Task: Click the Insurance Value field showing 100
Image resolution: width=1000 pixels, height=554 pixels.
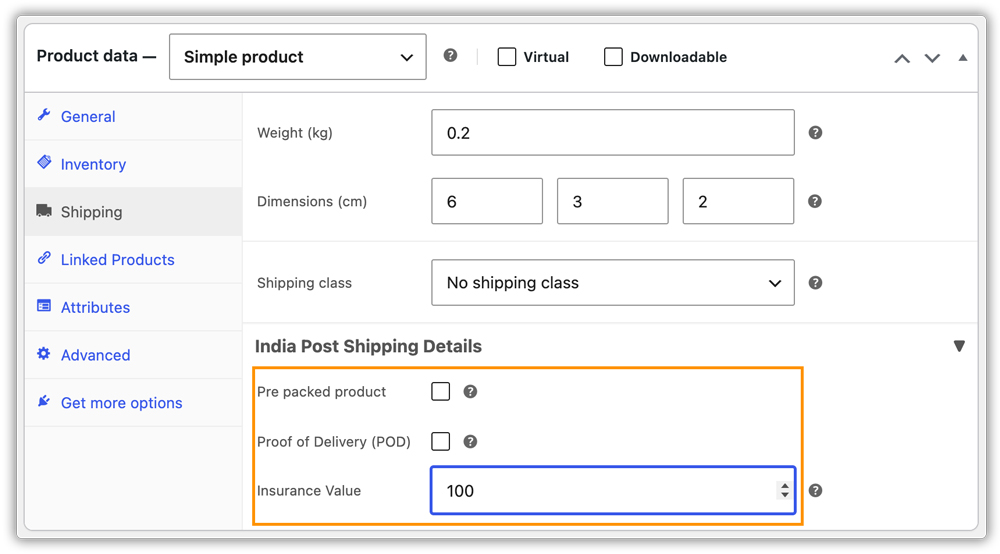Action: pyautogui.click(x=613, y=490)
